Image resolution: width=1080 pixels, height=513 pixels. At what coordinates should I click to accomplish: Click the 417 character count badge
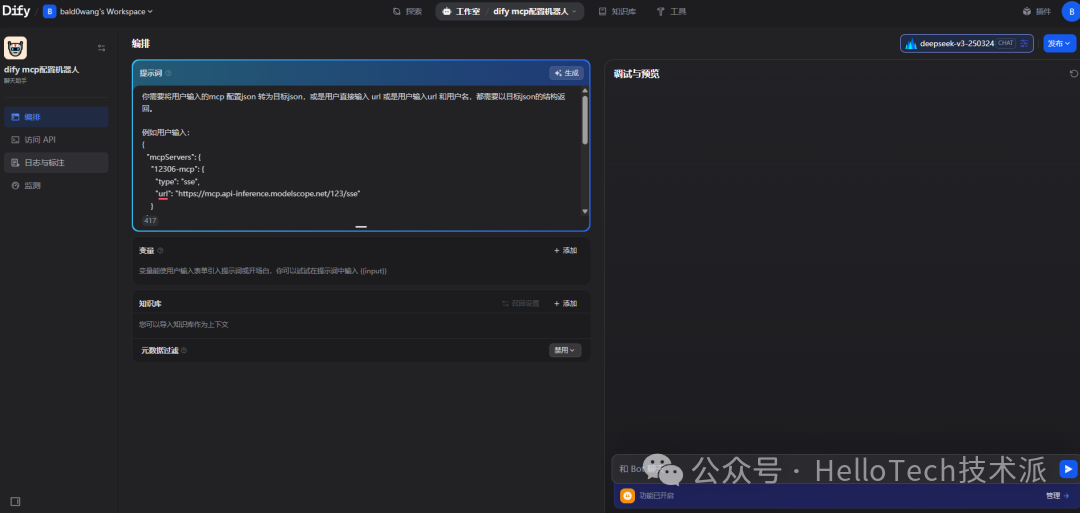(x=150, y=220)
